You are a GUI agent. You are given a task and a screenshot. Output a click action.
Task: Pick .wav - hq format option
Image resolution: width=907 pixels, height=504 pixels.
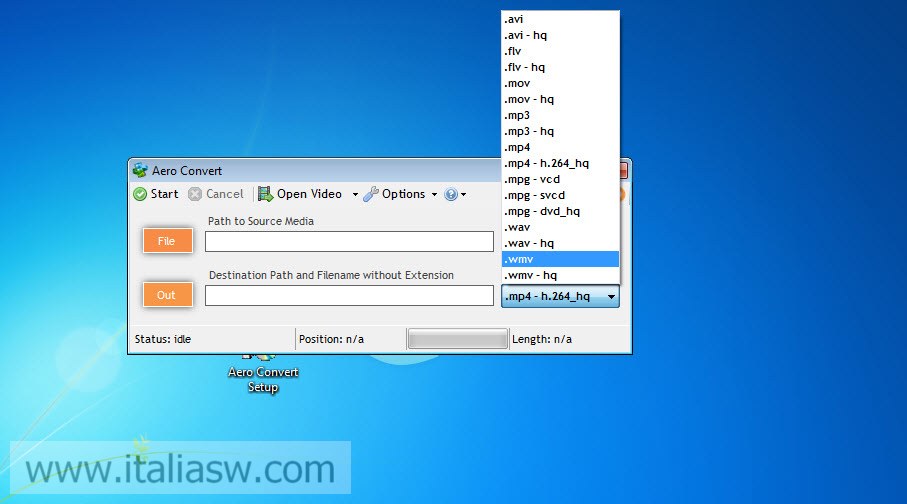click(x=560, y=243)
